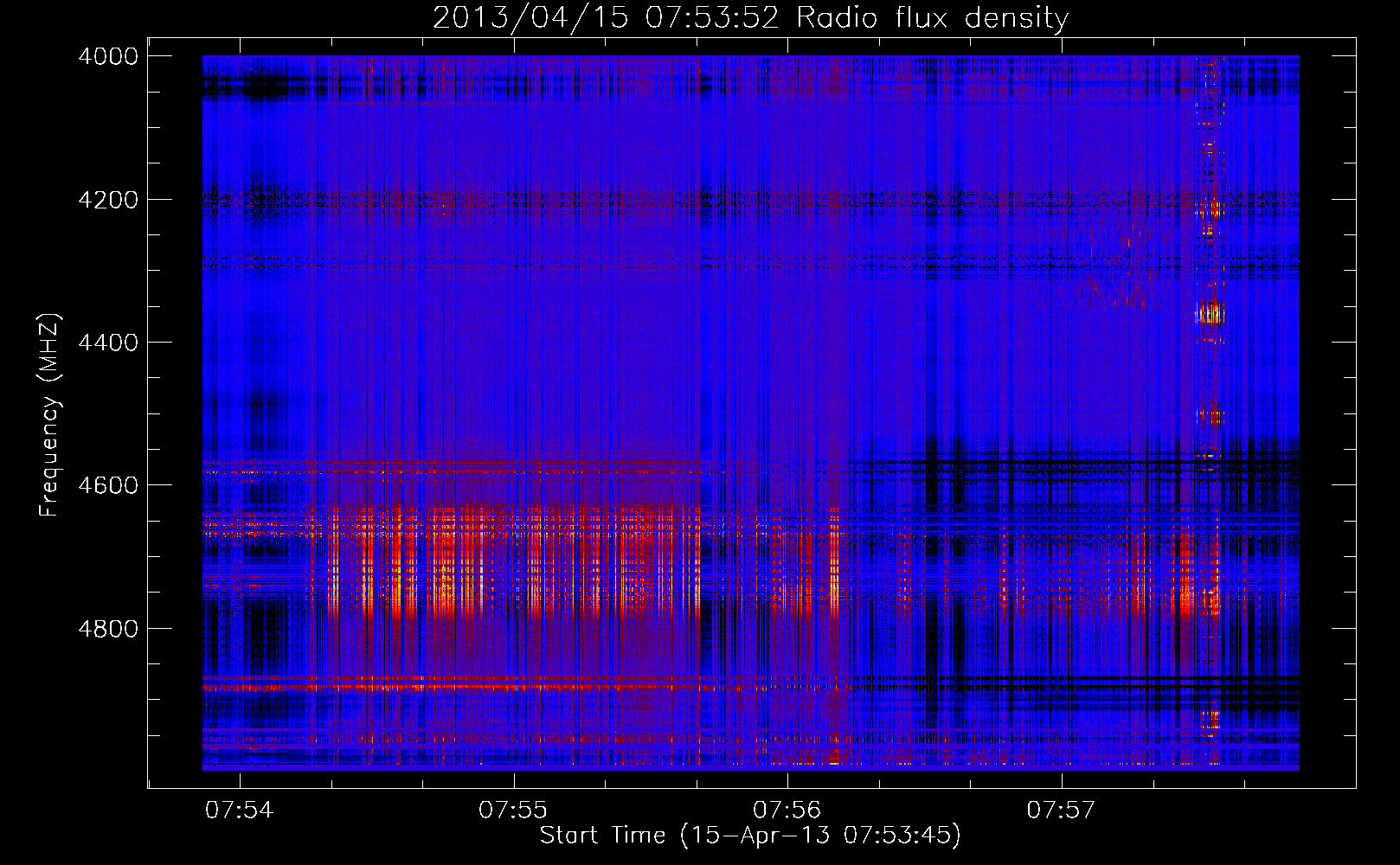Select the 4800 frequency tick label

(108, 629)
